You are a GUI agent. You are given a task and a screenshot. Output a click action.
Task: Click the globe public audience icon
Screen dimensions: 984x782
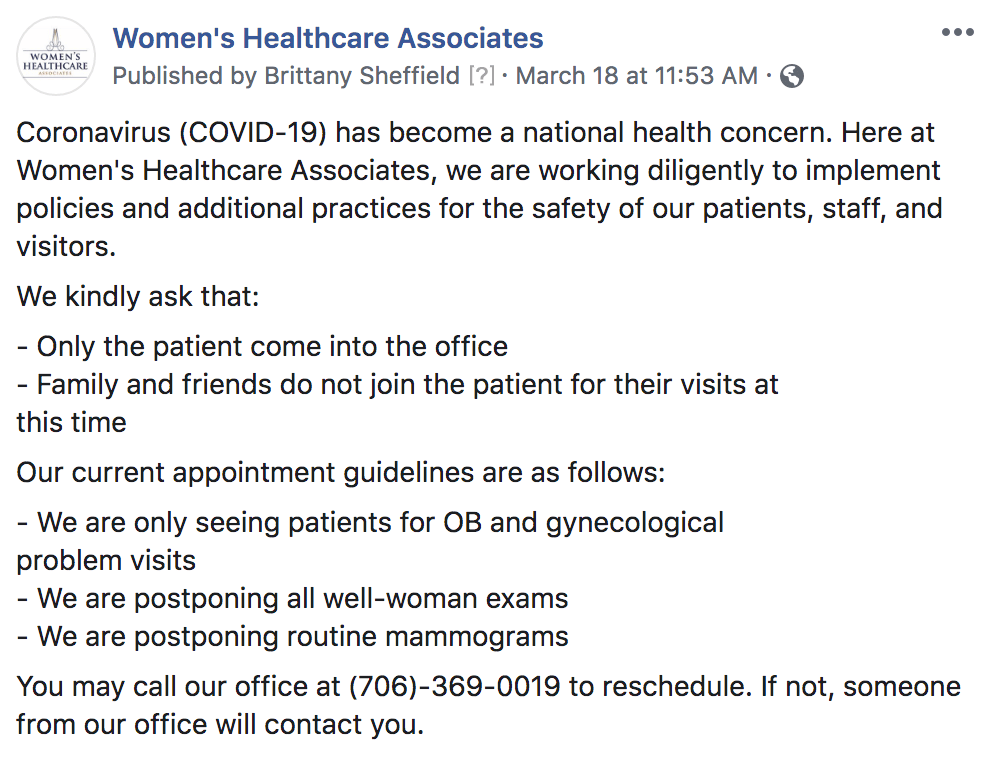click(792, 76)
